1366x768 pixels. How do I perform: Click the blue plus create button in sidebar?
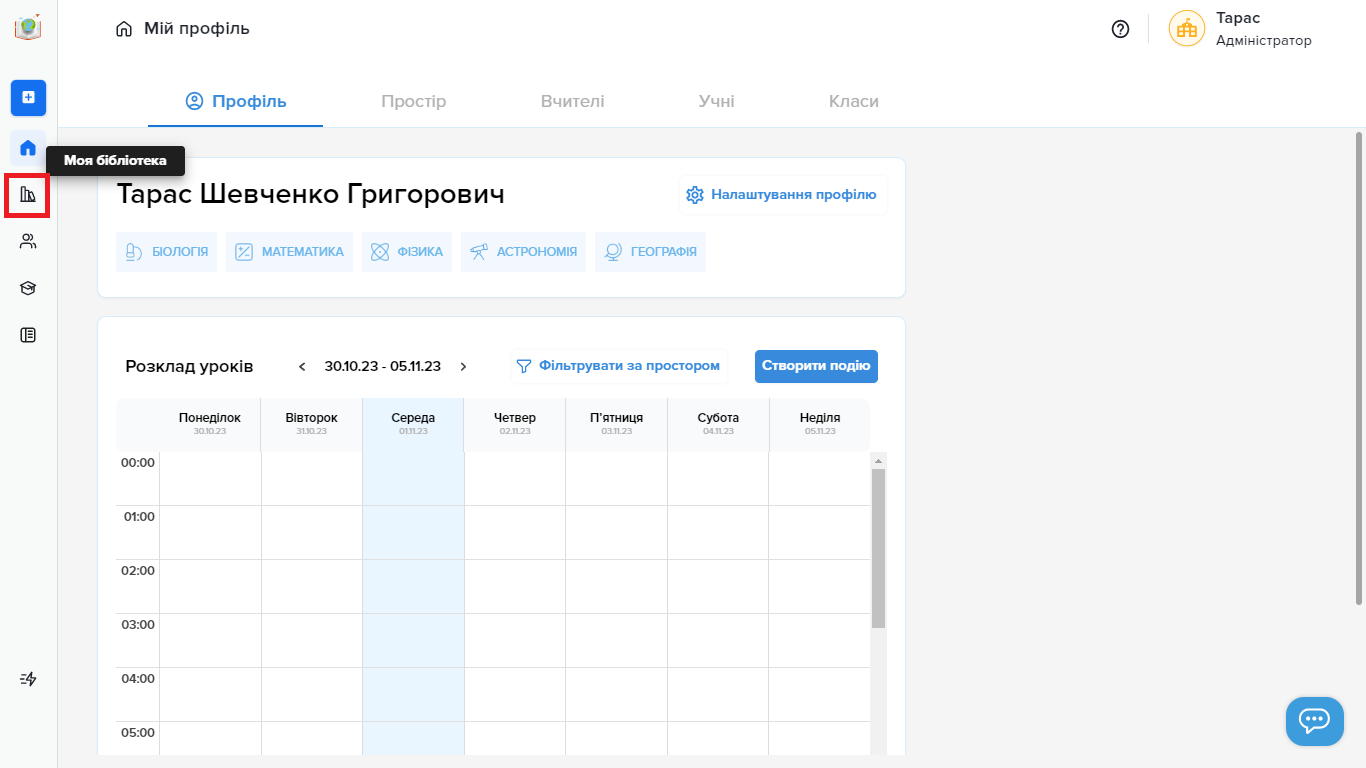28,97
